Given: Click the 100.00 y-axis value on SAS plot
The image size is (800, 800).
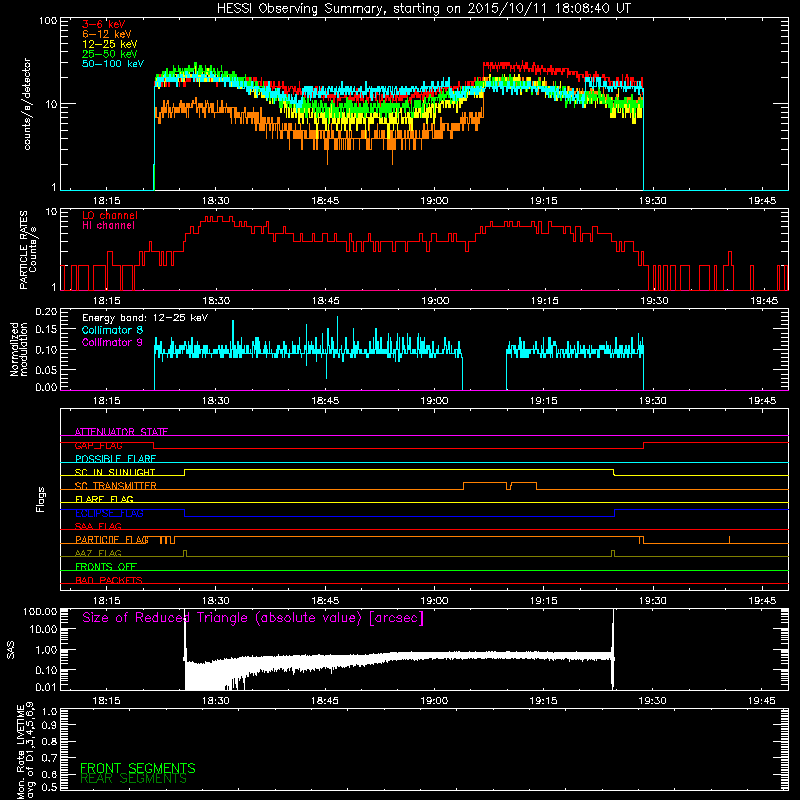Looking at the screenshot, I should [x=40, y=611].
